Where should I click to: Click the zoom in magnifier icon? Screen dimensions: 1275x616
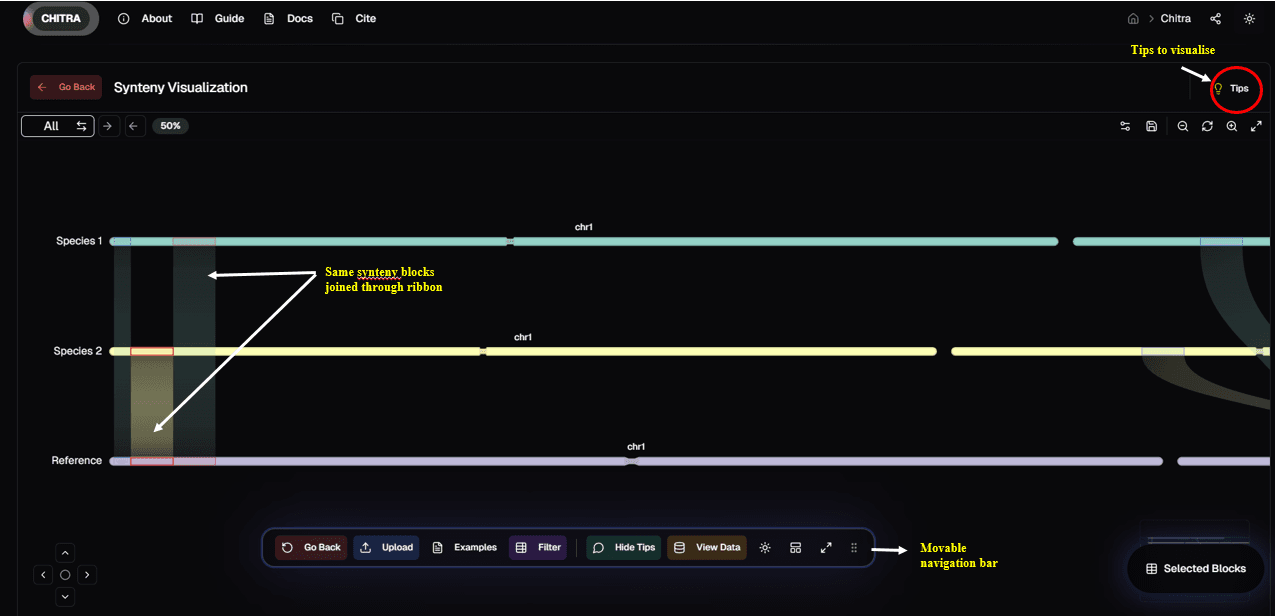(1232, 126)
